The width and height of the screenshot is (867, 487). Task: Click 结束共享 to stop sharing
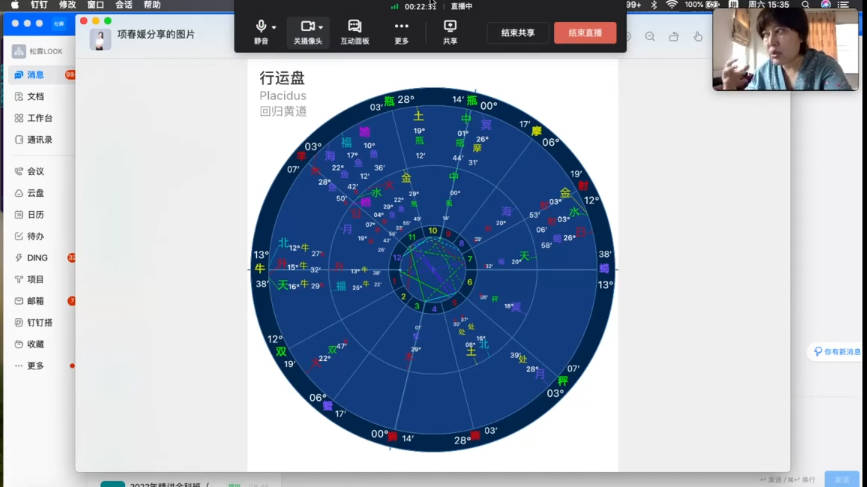click(518, 33)
